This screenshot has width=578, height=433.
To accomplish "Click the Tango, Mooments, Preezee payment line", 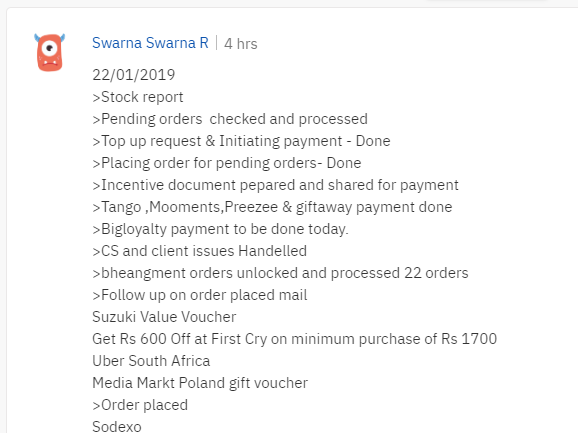I will pos(272,207).
